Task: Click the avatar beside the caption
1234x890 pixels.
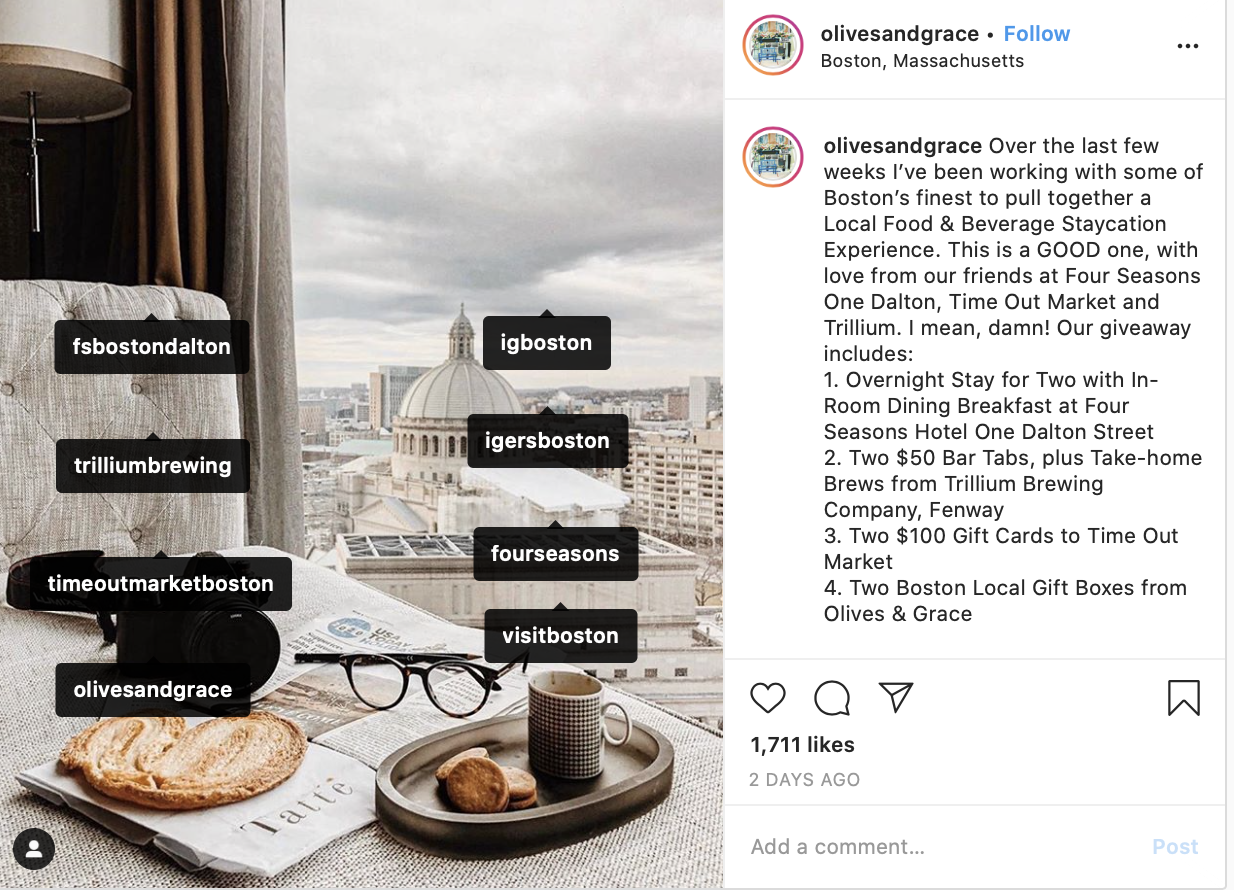Action: click(773, 157)
